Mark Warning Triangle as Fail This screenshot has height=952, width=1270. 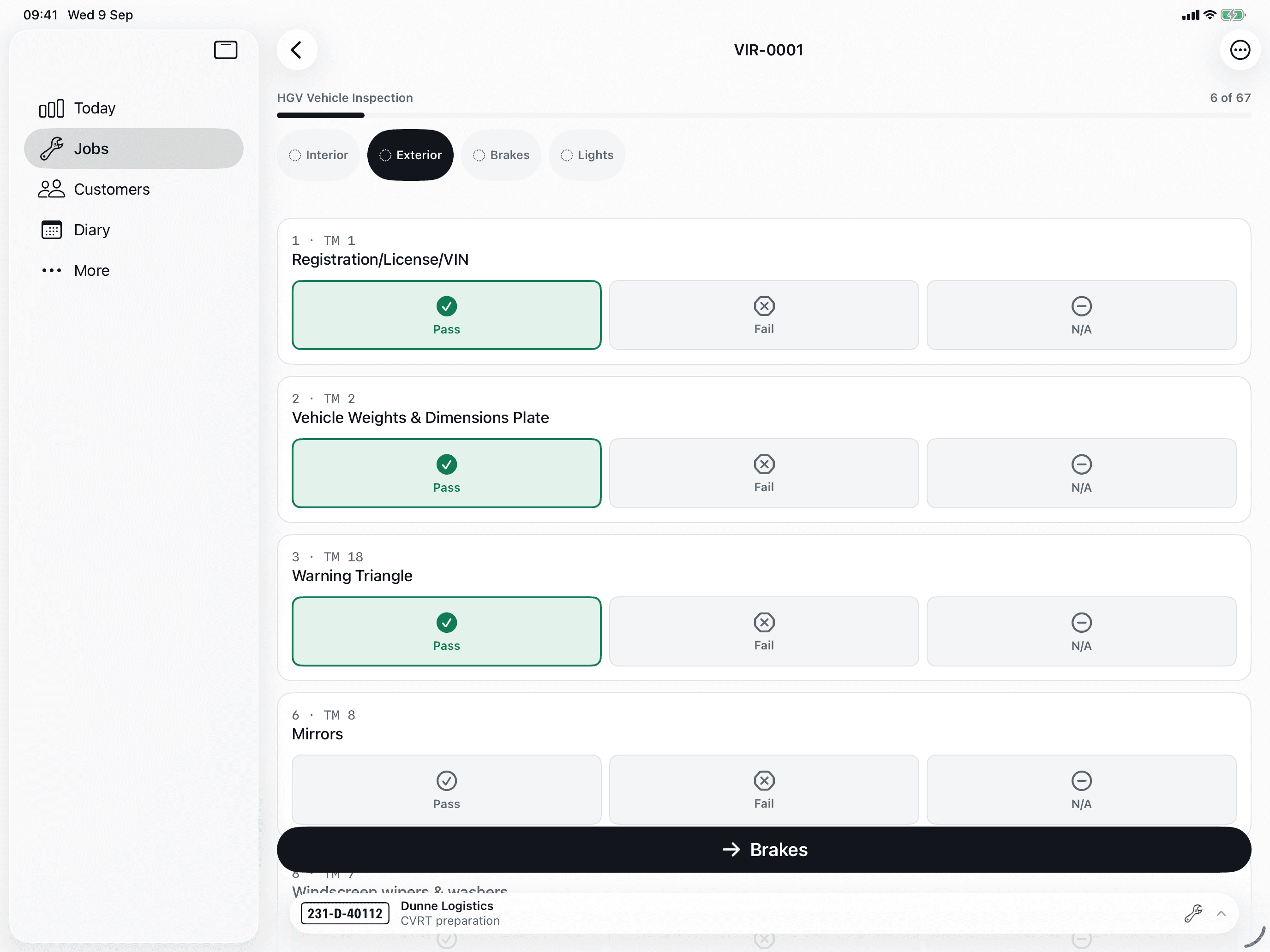[764, 631]
